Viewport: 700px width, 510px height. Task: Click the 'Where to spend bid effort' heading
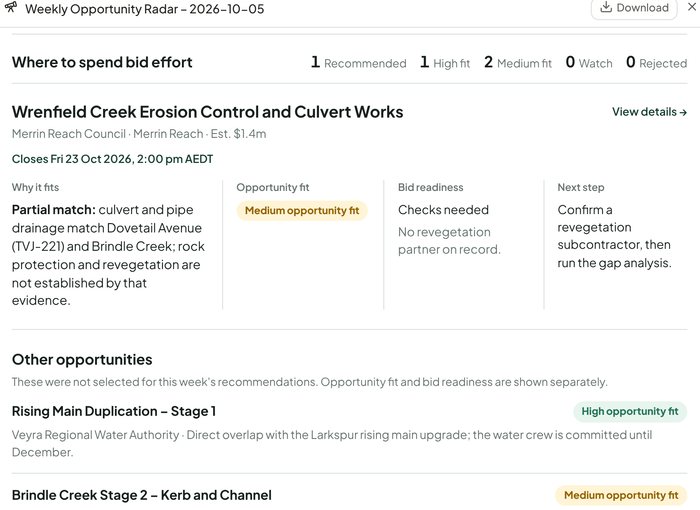tap(102, 62)
